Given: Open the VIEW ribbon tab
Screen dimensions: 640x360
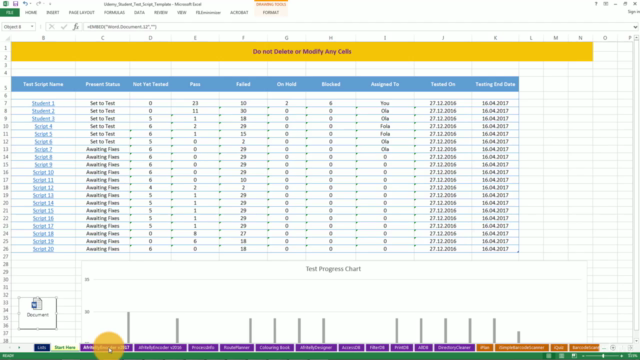Looking at the screenshot, I should (x=182, y=13).
